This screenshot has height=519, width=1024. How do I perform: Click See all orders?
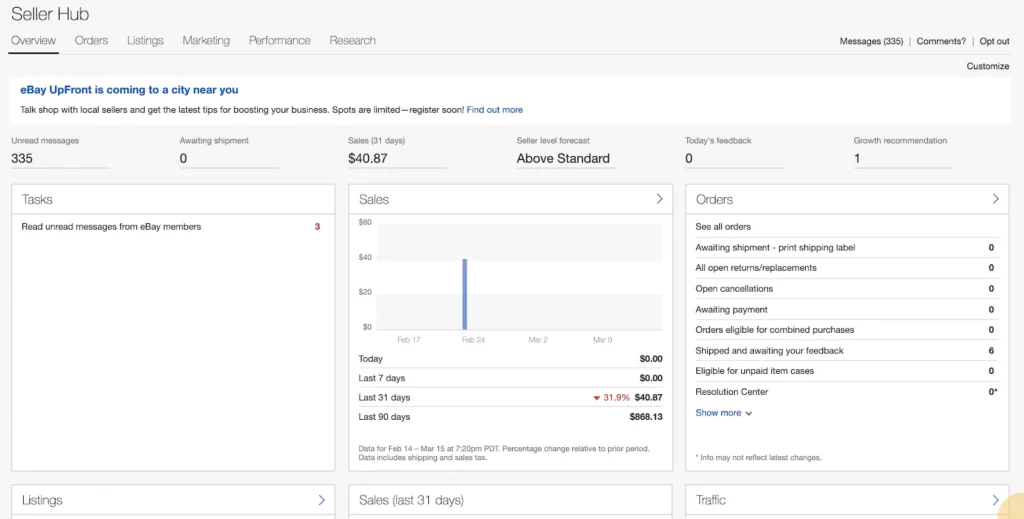[723, 227]
